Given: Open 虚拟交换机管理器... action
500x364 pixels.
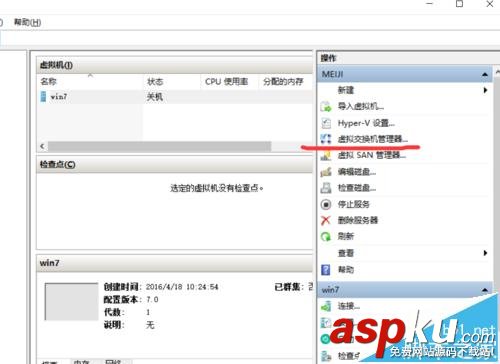Looking at the screenshot, I should tap(373, 139).
